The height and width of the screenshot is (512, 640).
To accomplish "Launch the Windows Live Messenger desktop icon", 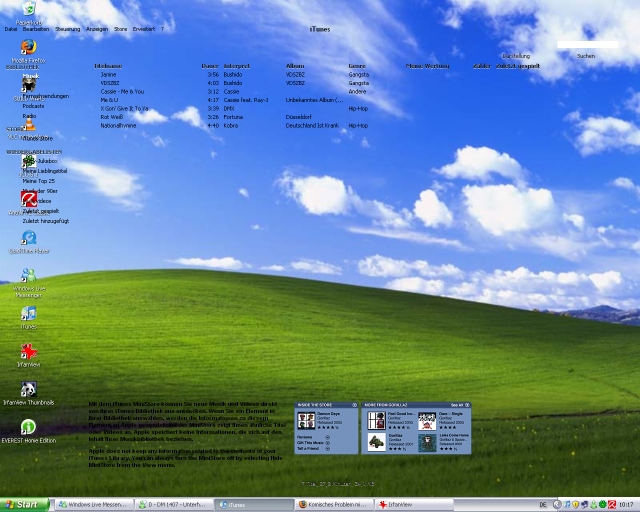I will coord(29,275).
